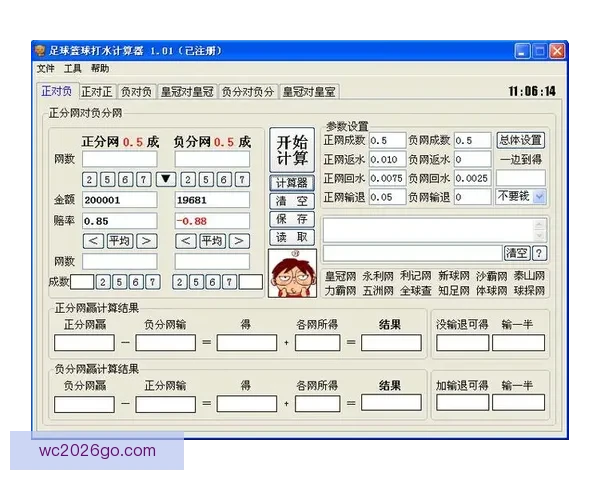600x480 pixels.
Task: Click the down arrow of the notes scrollbar
Action: (x=539, y=235)
